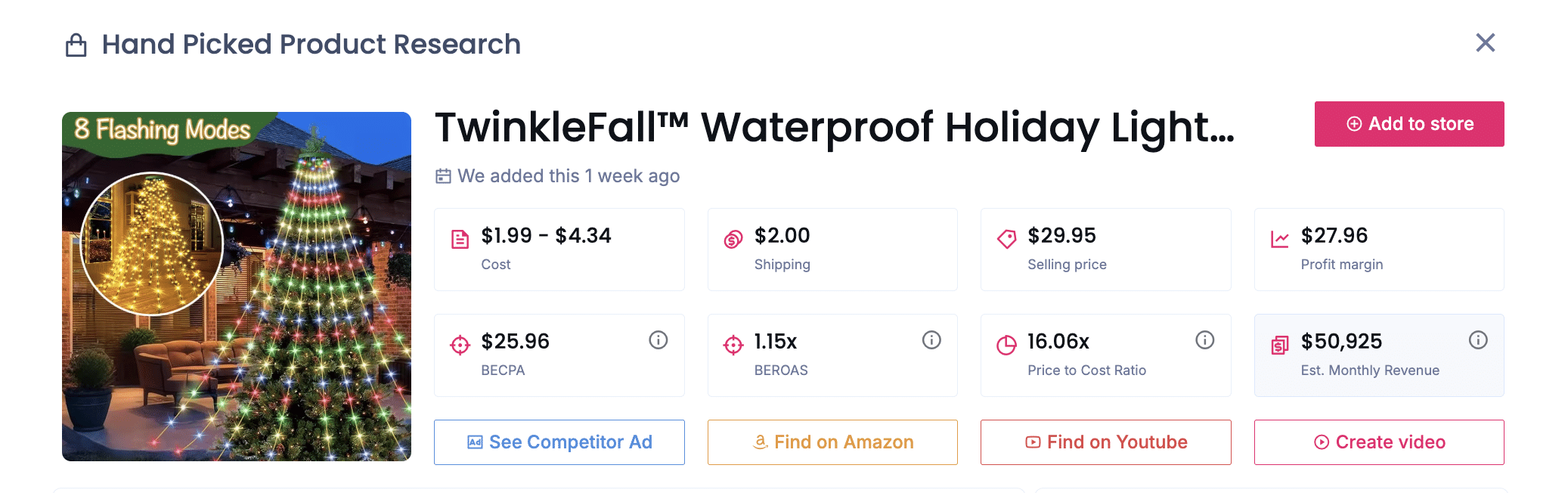Click the BECPA crosshair icon
Screen dimensions: 1568x493
point(460,346)
